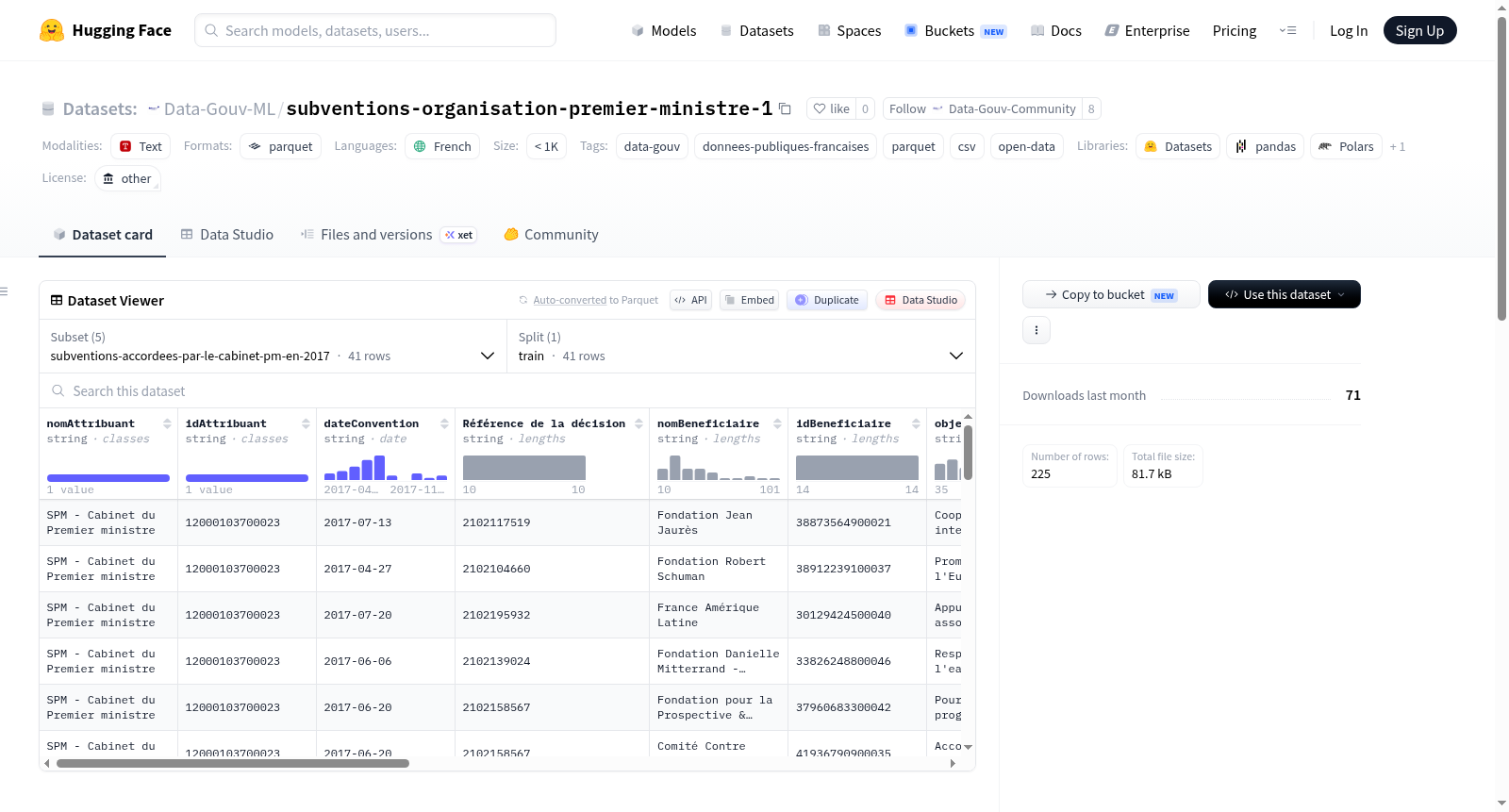Click Log In

[1349, 31]
